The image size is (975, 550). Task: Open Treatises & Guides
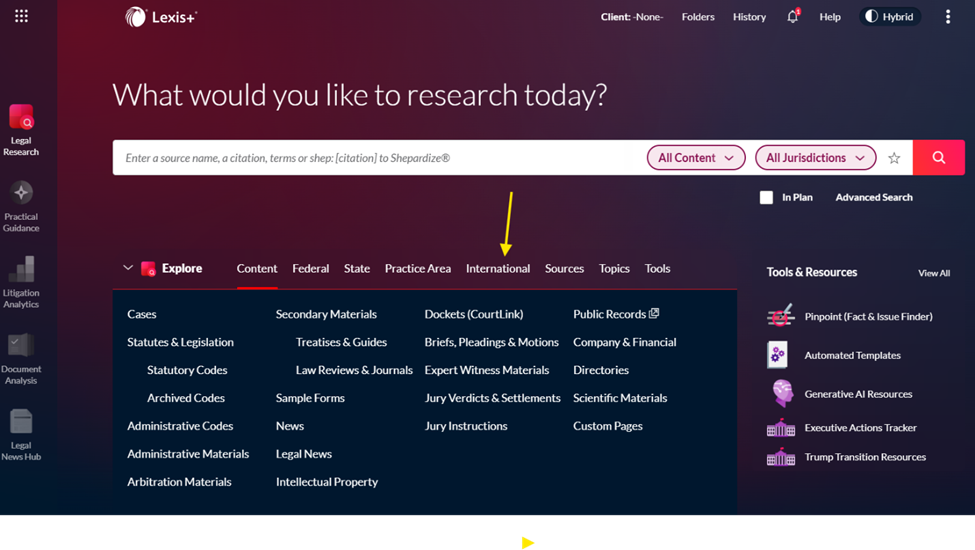[x=341, y=342]
